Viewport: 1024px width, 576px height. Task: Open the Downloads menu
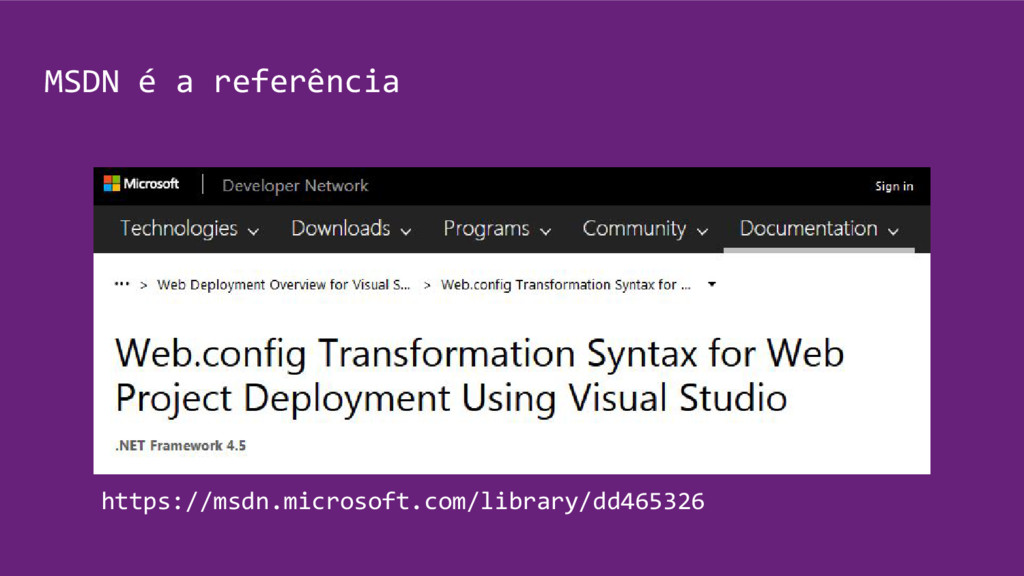point(351,229)
